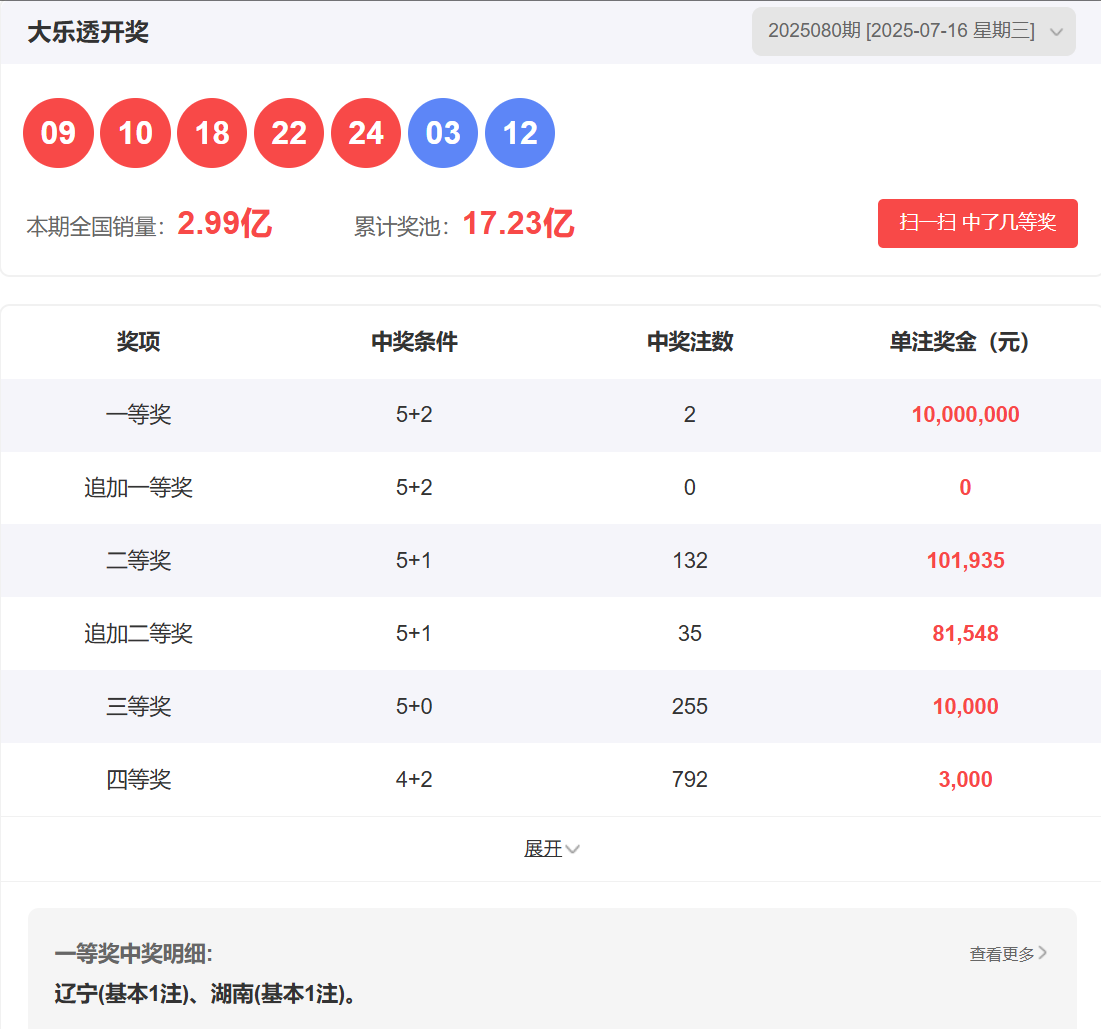Click the 奖项 column header
Screen dimensions: 1101x1029
tap(138, 342)
